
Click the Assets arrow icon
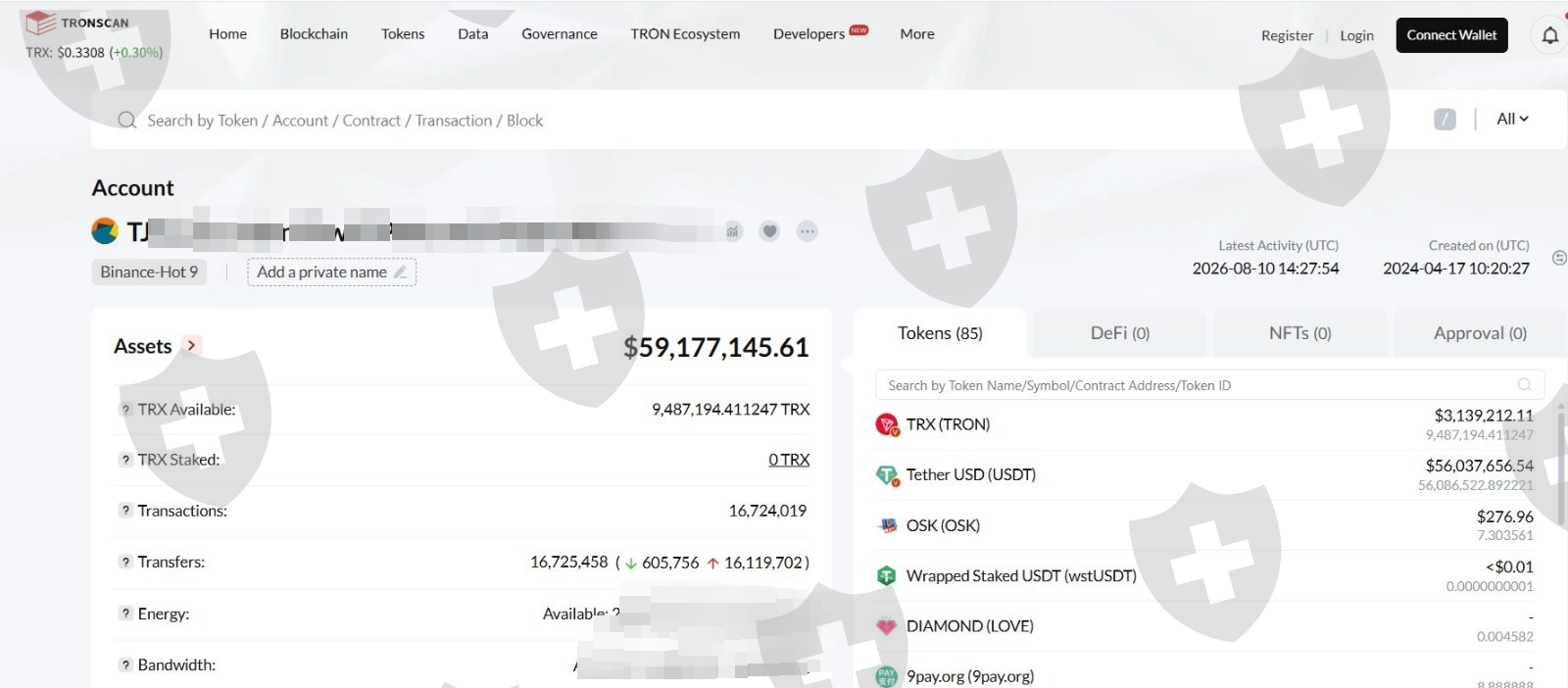click(191, 345)
